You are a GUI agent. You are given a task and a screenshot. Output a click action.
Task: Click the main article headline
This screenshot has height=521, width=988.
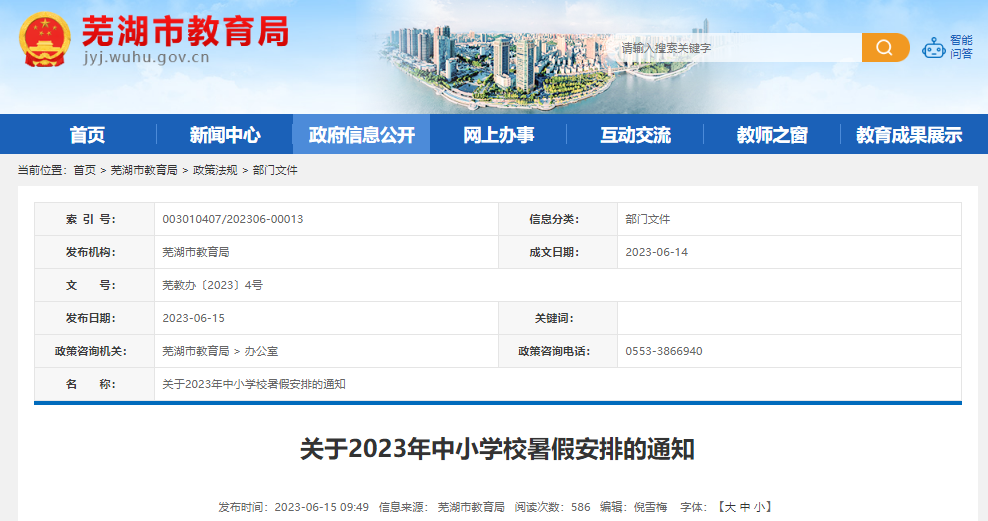tap(497, 449)
